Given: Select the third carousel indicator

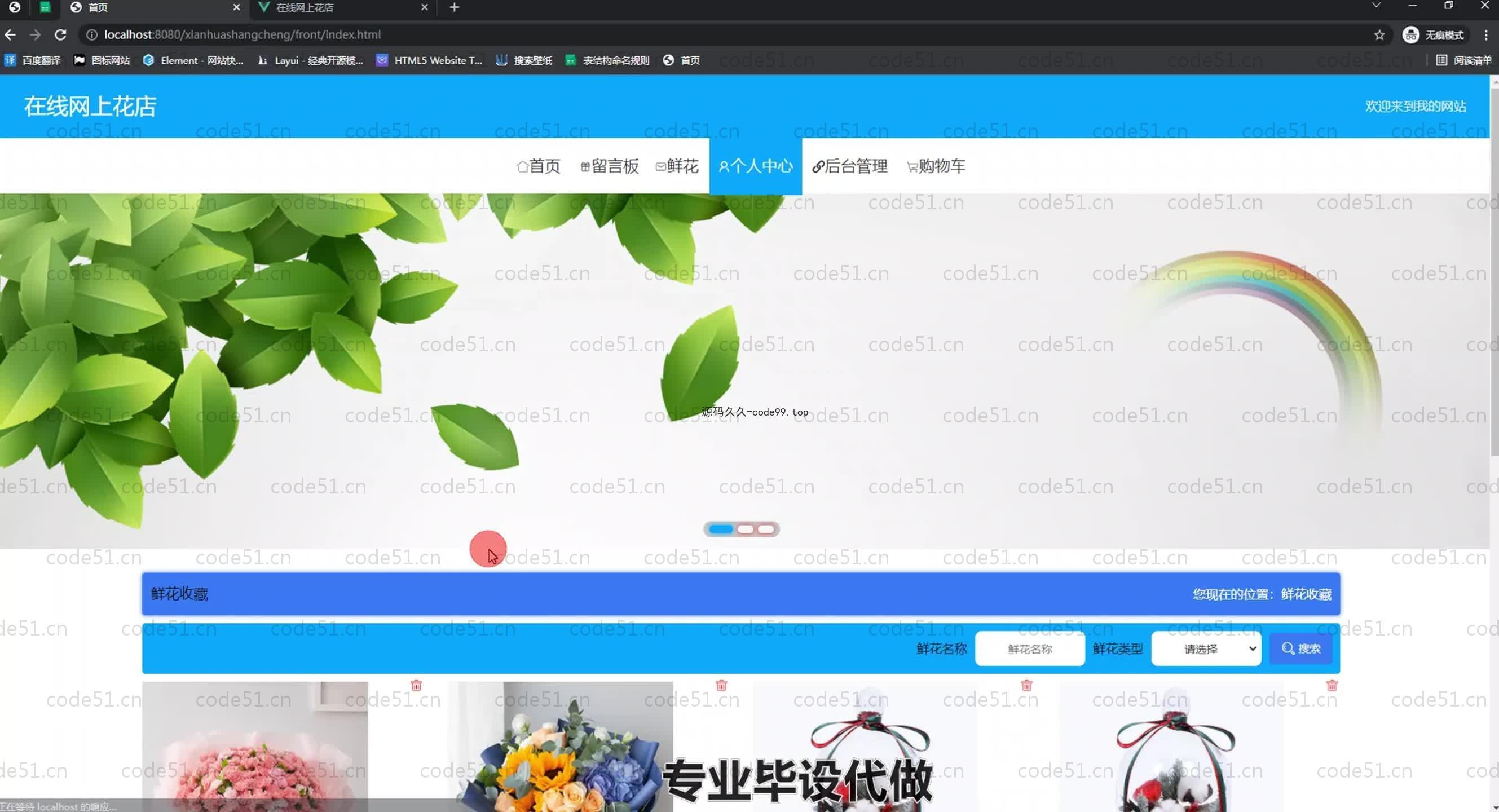Looking at the screenshot, I should [x=766, y=529].
